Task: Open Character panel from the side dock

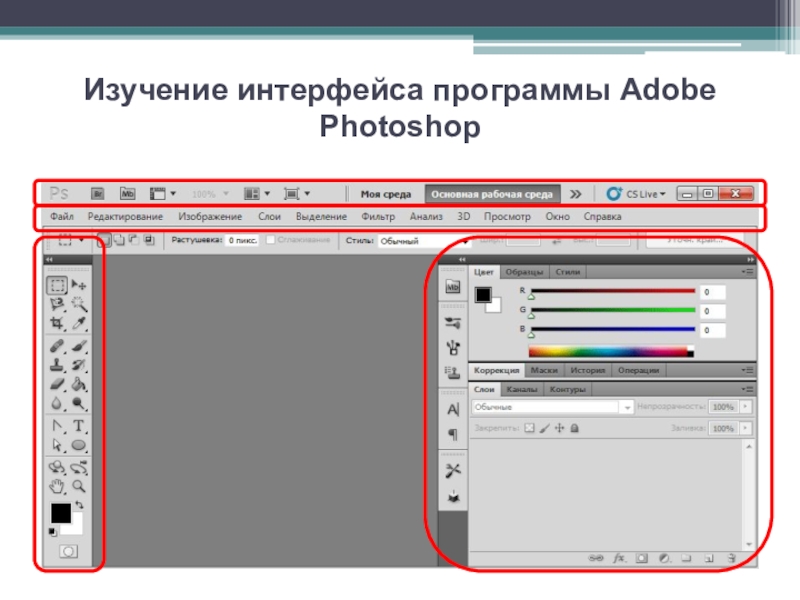Action: [453, 409]
